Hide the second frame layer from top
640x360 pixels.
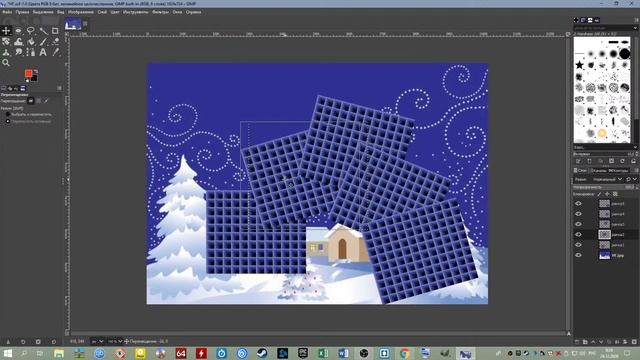click(x=578, y=213)
